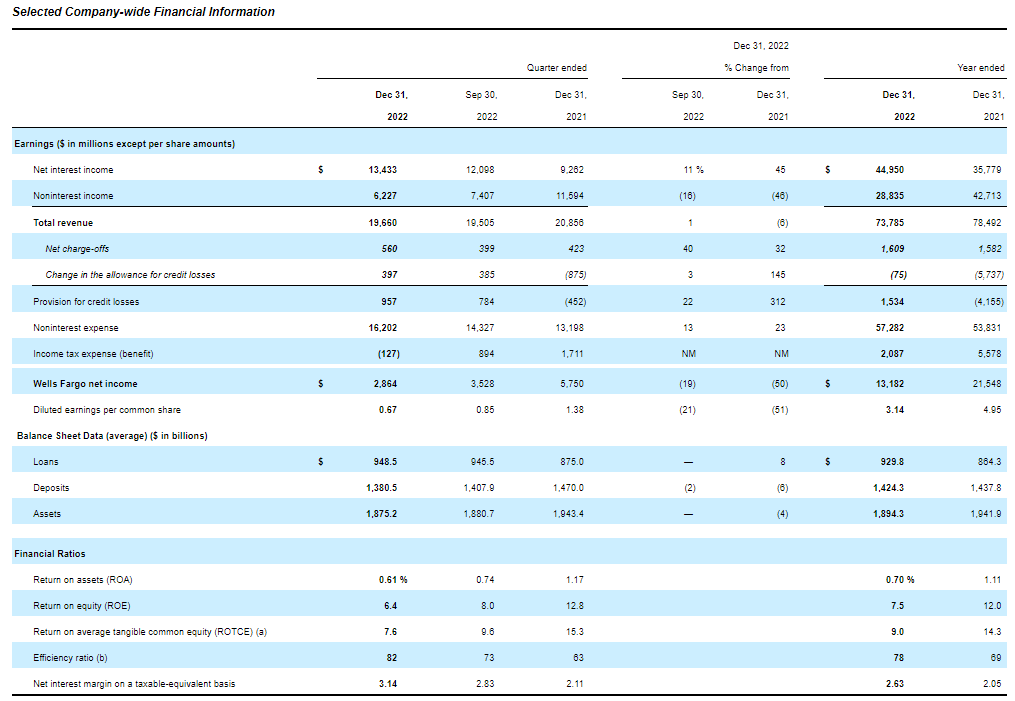Select full-year net interest margin 2.63
The height and width of the screenshot is (701, 1015).
(895, 684)
